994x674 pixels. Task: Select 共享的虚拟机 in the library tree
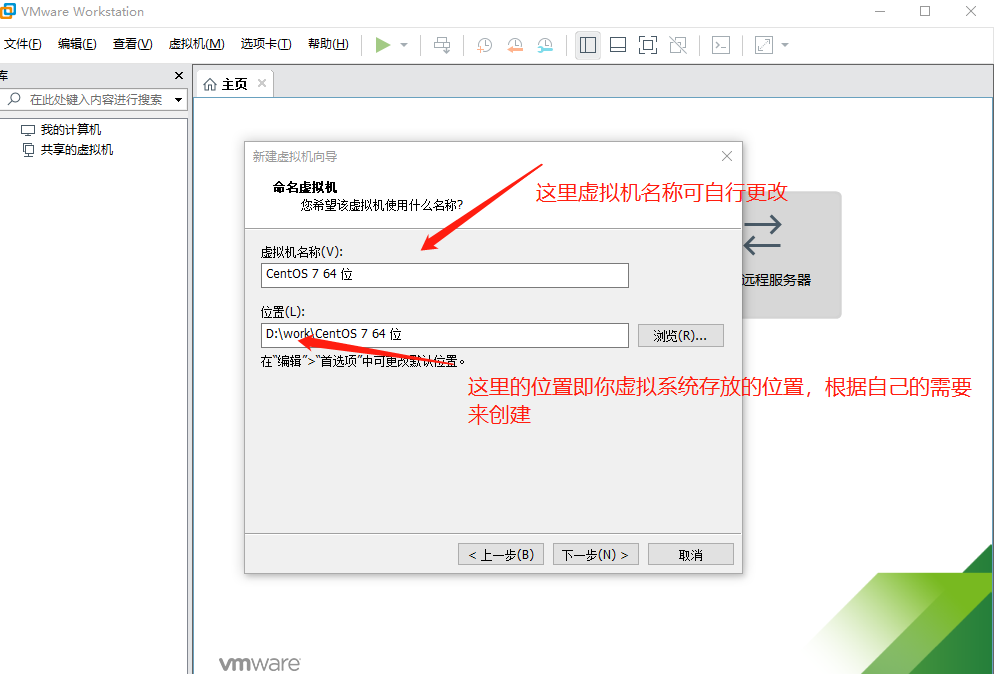[x=76, y=150]
